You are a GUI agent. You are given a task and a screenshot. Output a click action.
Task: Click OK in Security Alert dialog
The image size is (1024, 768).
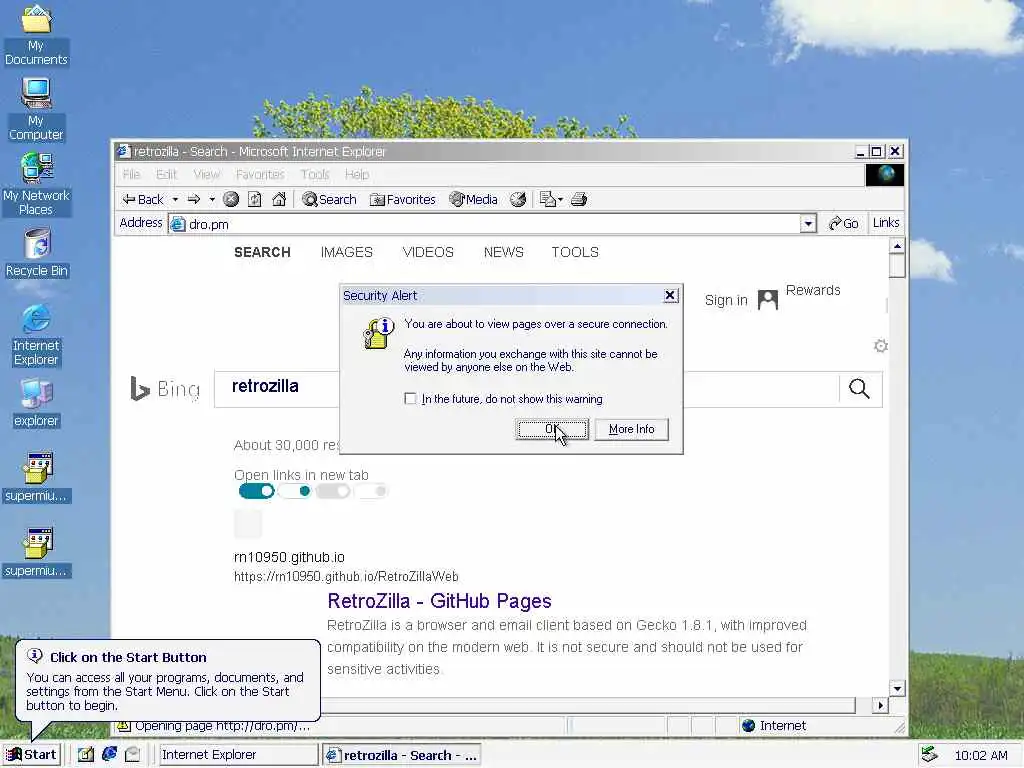pyautogui.click(x=552, y=429)
